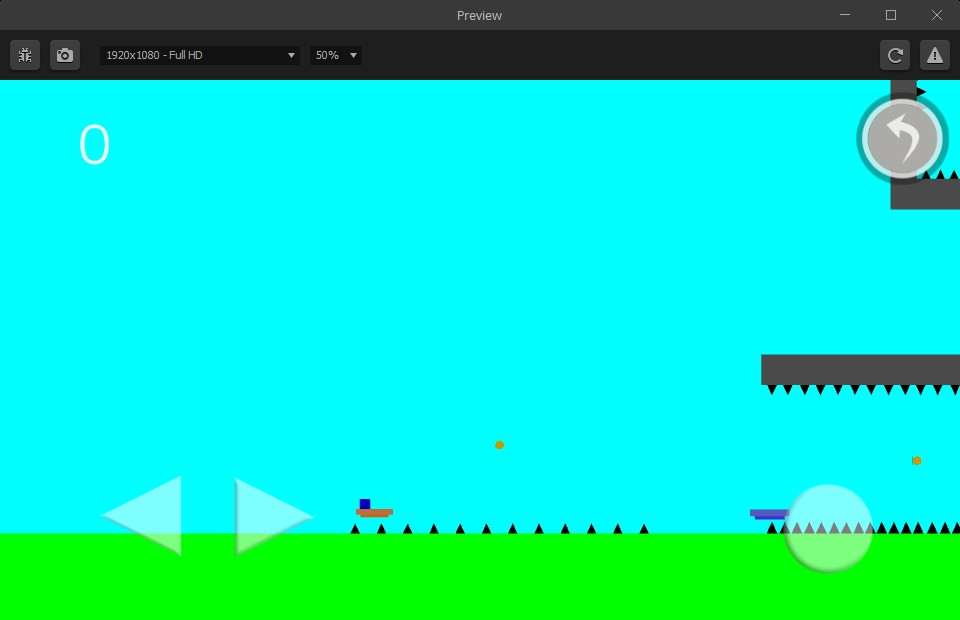
Task: Click the refresh preview icon
Action: coord(894,55)
